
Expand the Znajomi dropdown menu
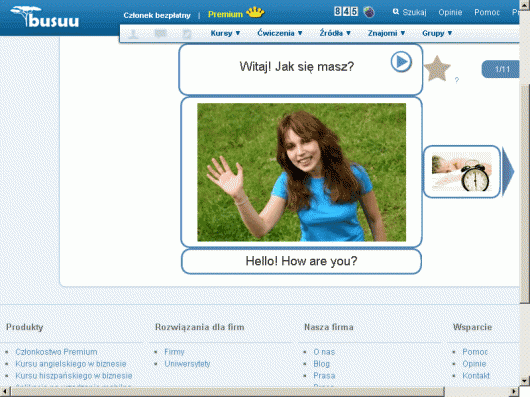(386, 33)
